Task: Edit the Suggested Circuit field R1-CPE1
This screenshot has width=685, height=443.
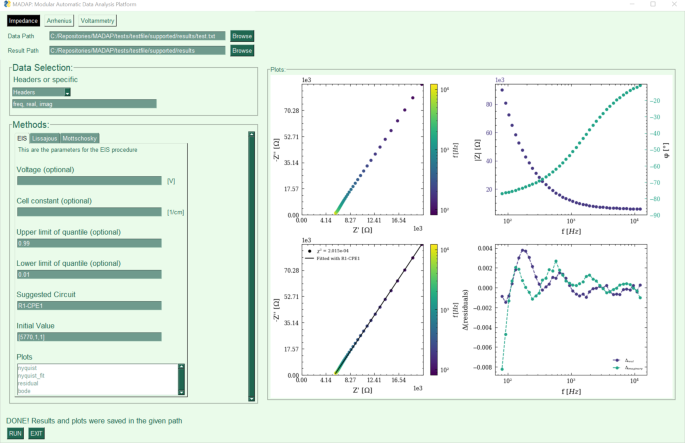Action: click(x=89, y=305)
